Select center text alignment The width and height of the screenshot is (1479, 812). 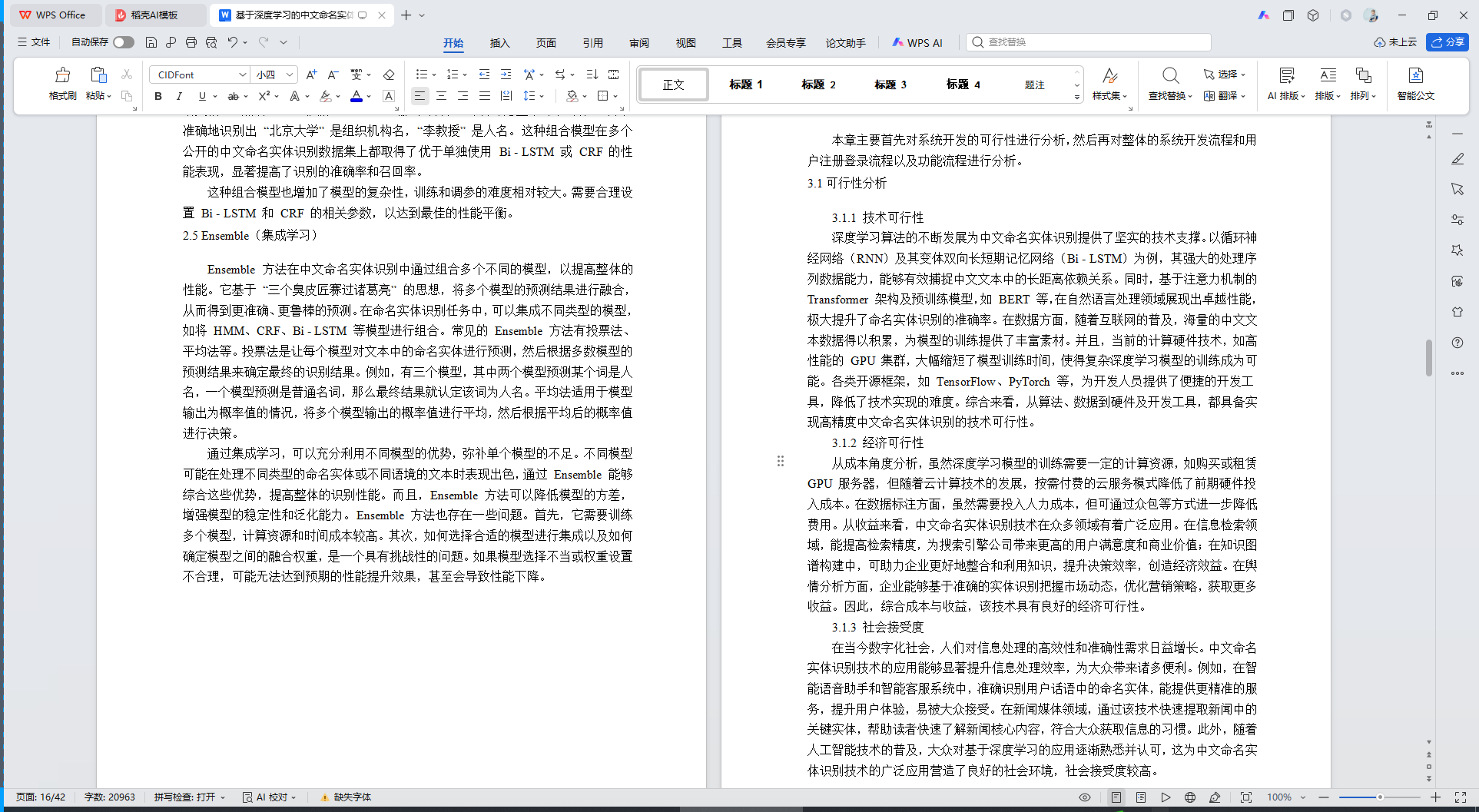click(x=441, y=96)
